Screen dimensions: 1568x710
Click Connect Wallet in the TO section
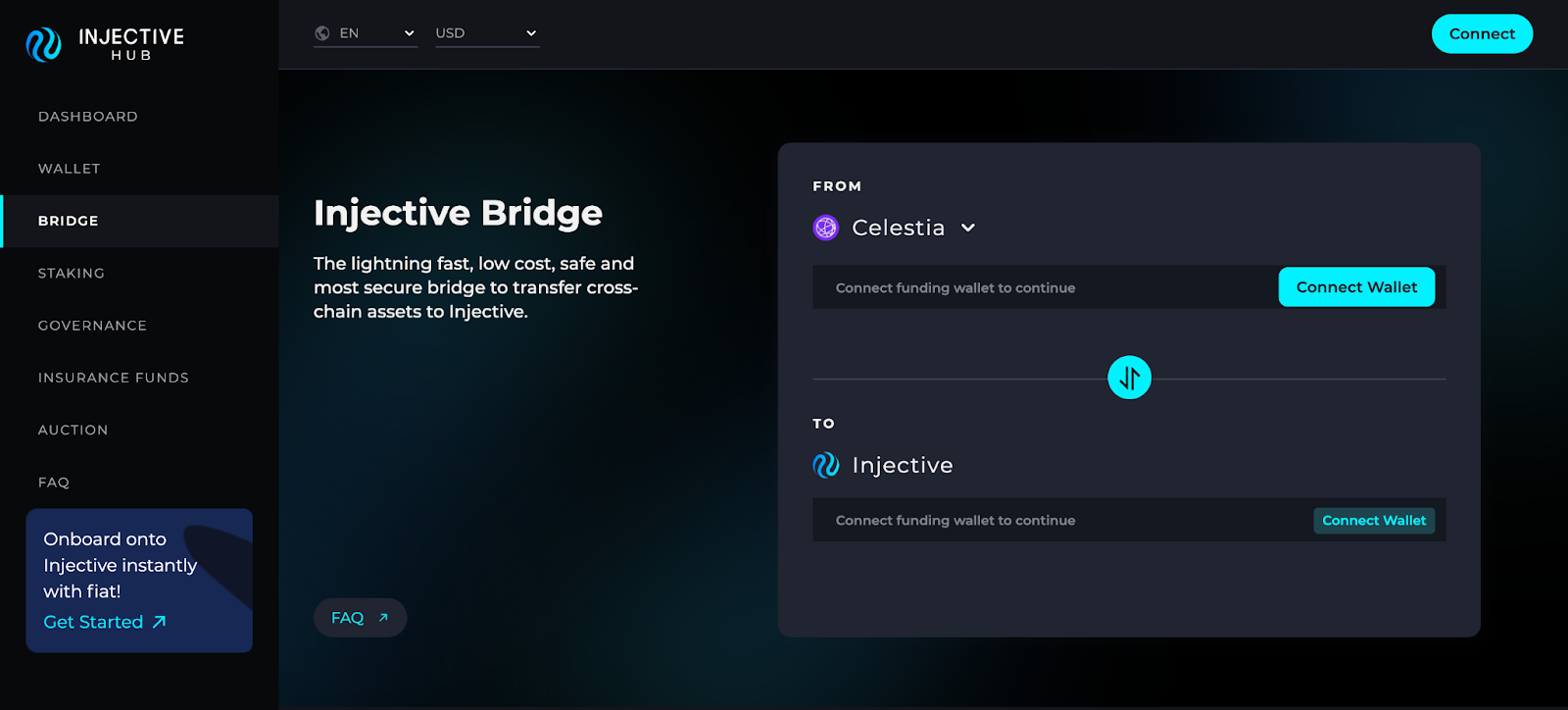(x=1374, y=521)
